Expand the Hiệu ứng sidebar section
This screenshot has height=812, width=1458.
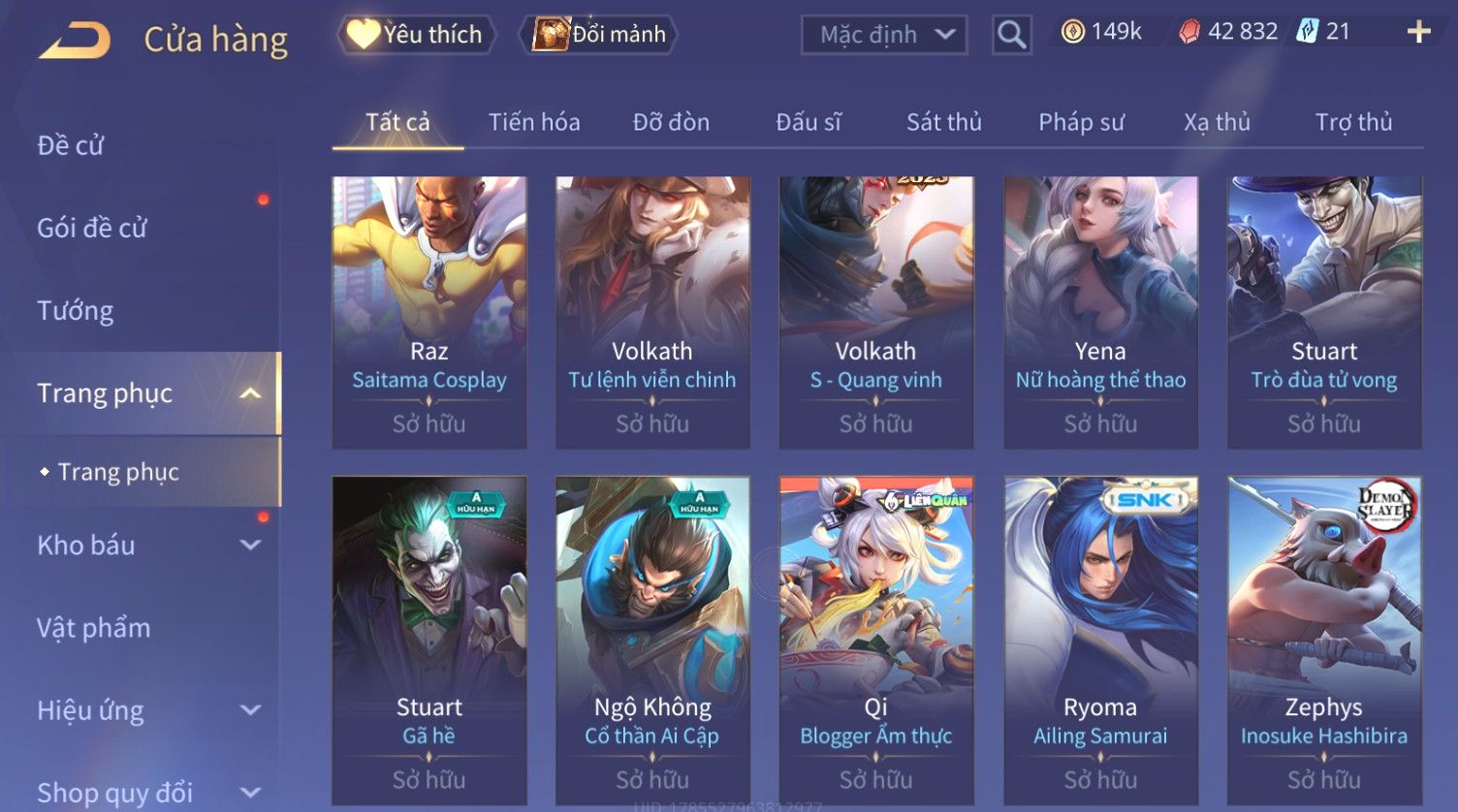click(x=250, y=710)
